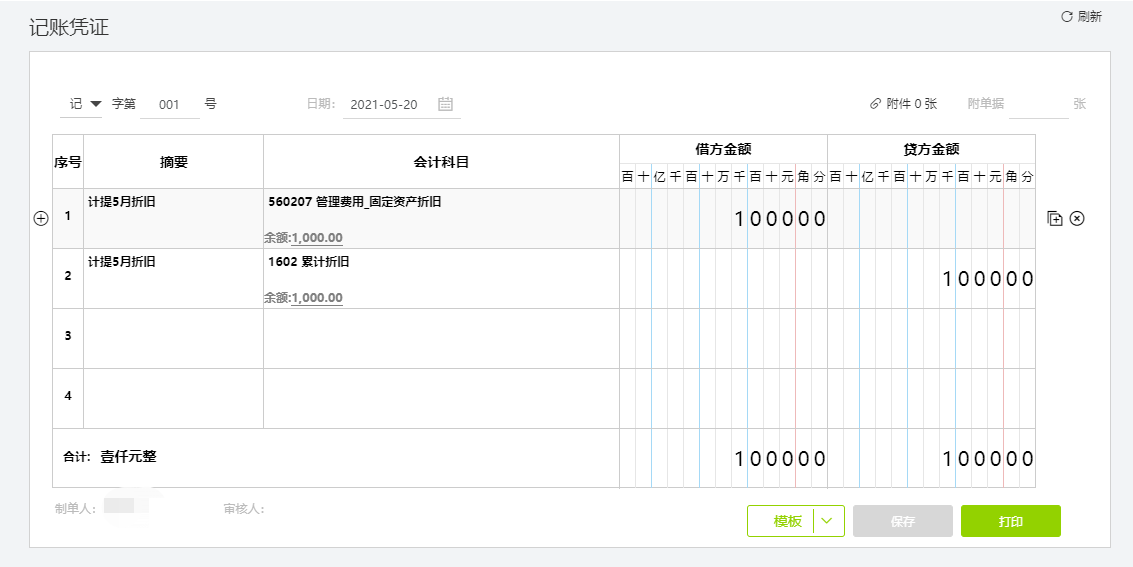Click the 贷方金额 column header

click(x=931, y=150)
